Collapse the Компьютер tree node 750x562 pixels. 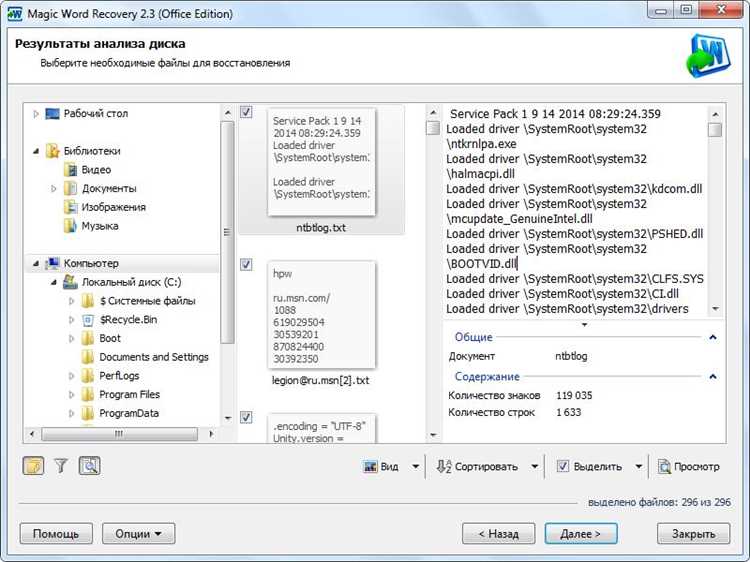point(36,263)
